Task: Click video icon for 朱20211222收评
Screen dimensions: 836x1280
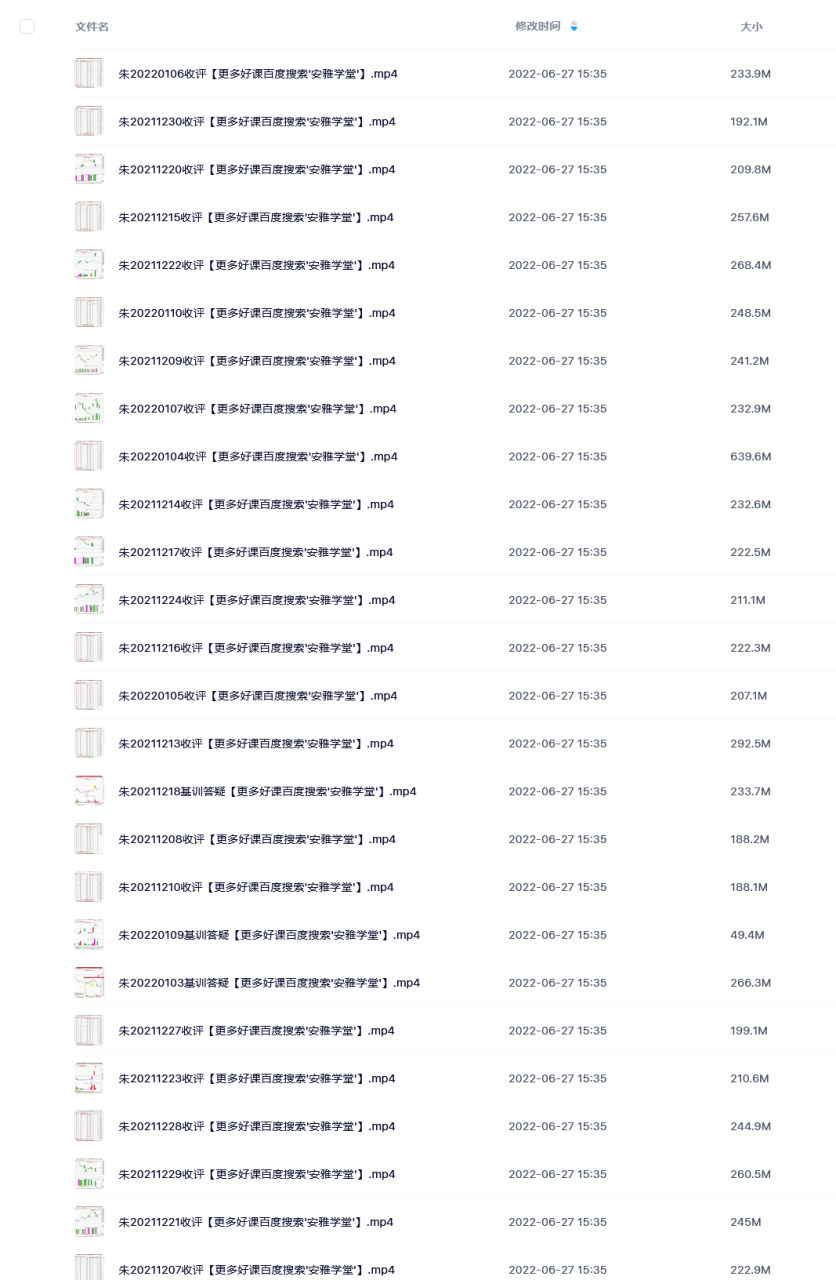Action: click(89, 265)
